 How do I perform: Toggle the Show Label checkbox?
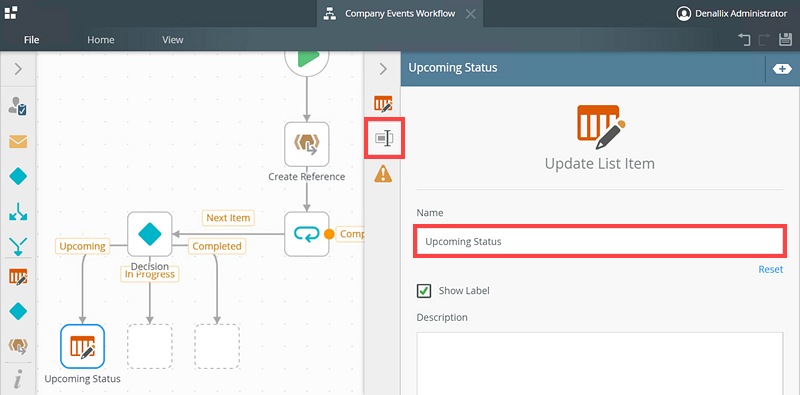coord(424,291)
